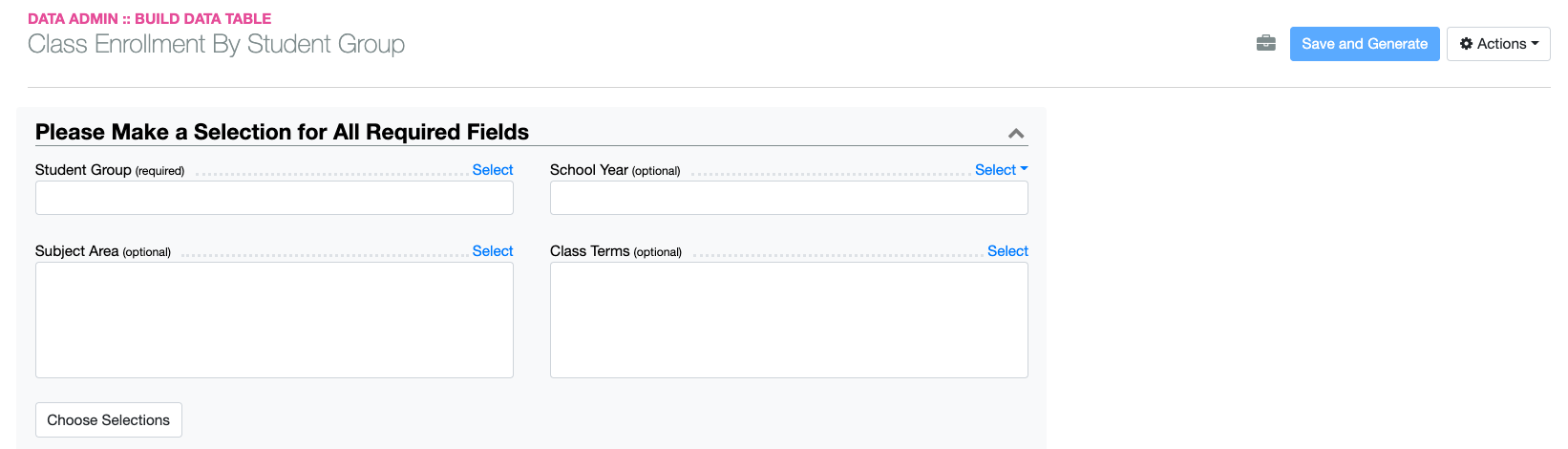Click Select link for Subject Area
This screenshot has height=449, width=1568.
[492, 251]
